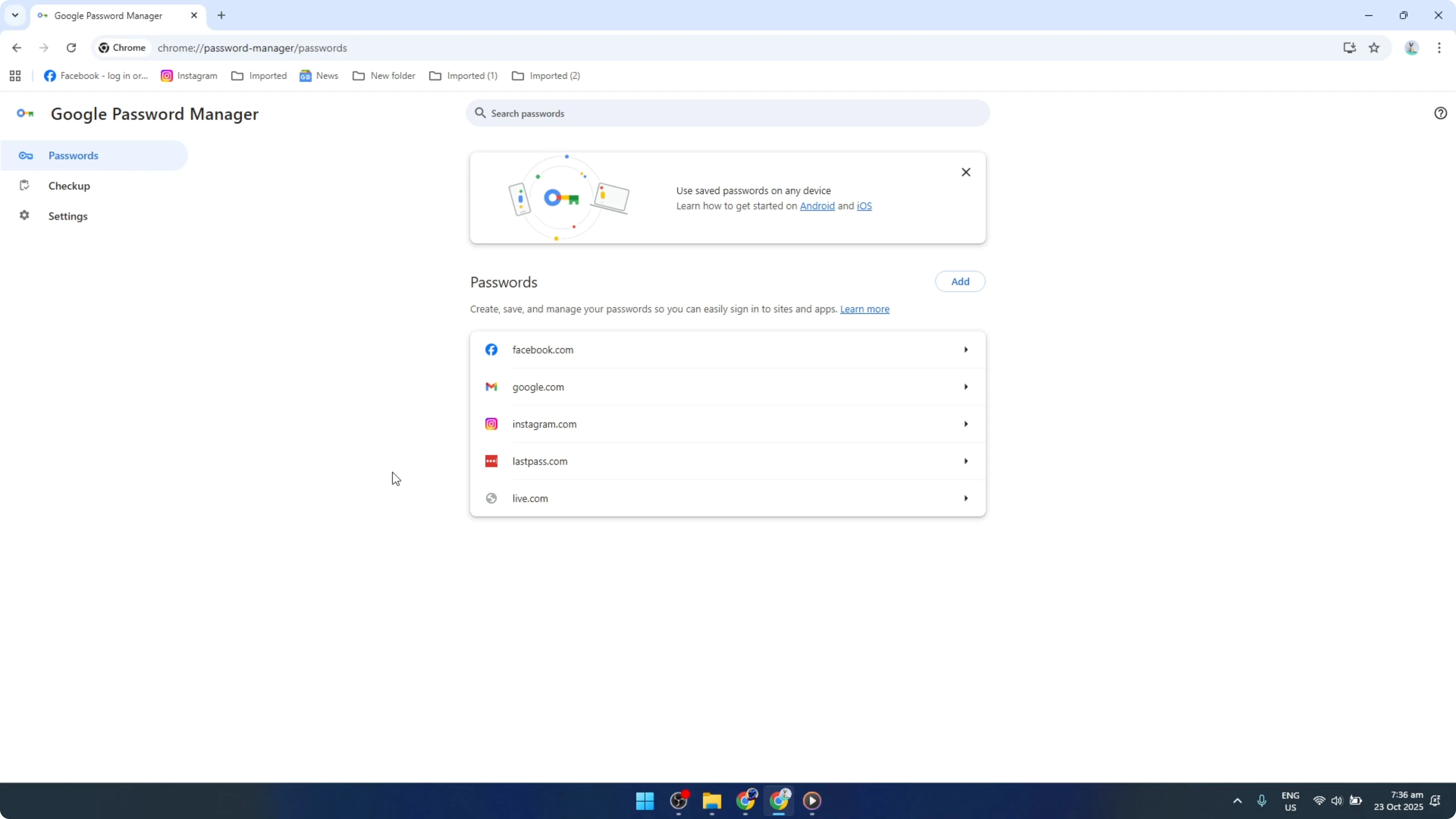This screenshot has width=1456, height=819.
Task: Click the Instagram icon in password list
Action: (x=491, y=424)
